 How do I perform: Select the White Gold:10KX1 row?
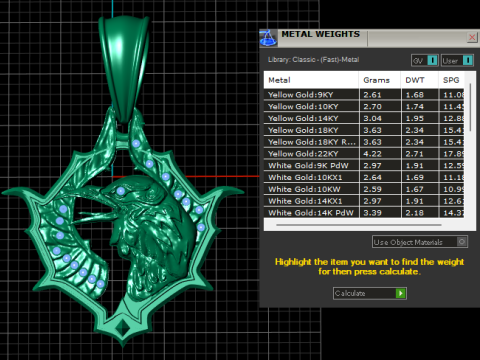(364, 177)
